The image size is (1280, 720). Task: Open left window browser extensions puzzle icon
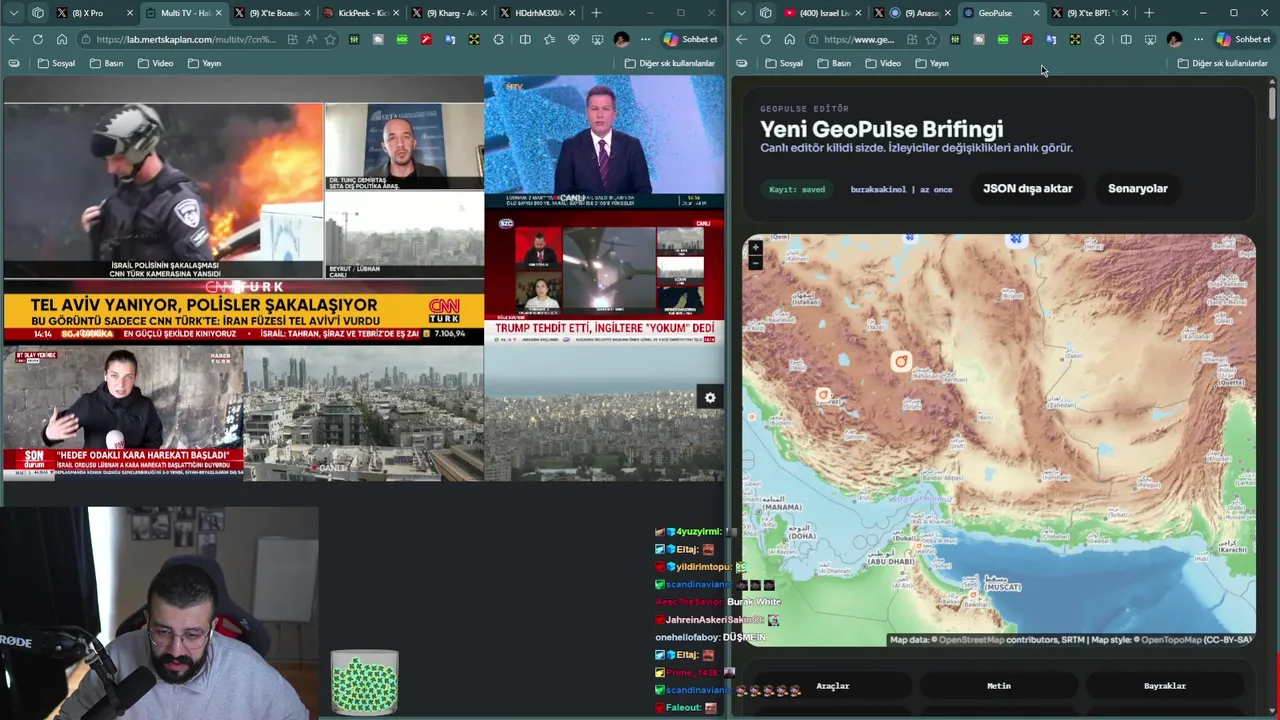point(498,39)
